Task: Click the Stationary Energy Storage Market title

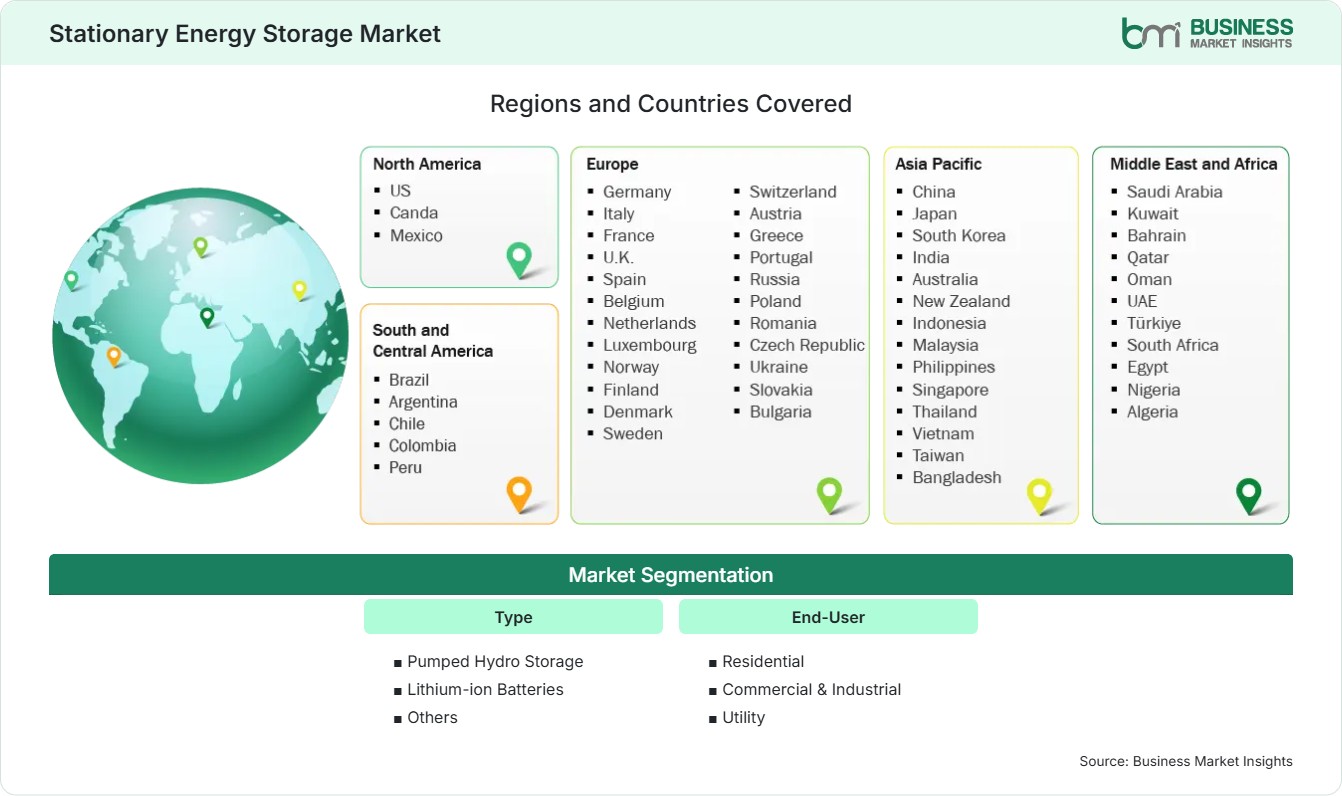Action: [x=245, y=33]
